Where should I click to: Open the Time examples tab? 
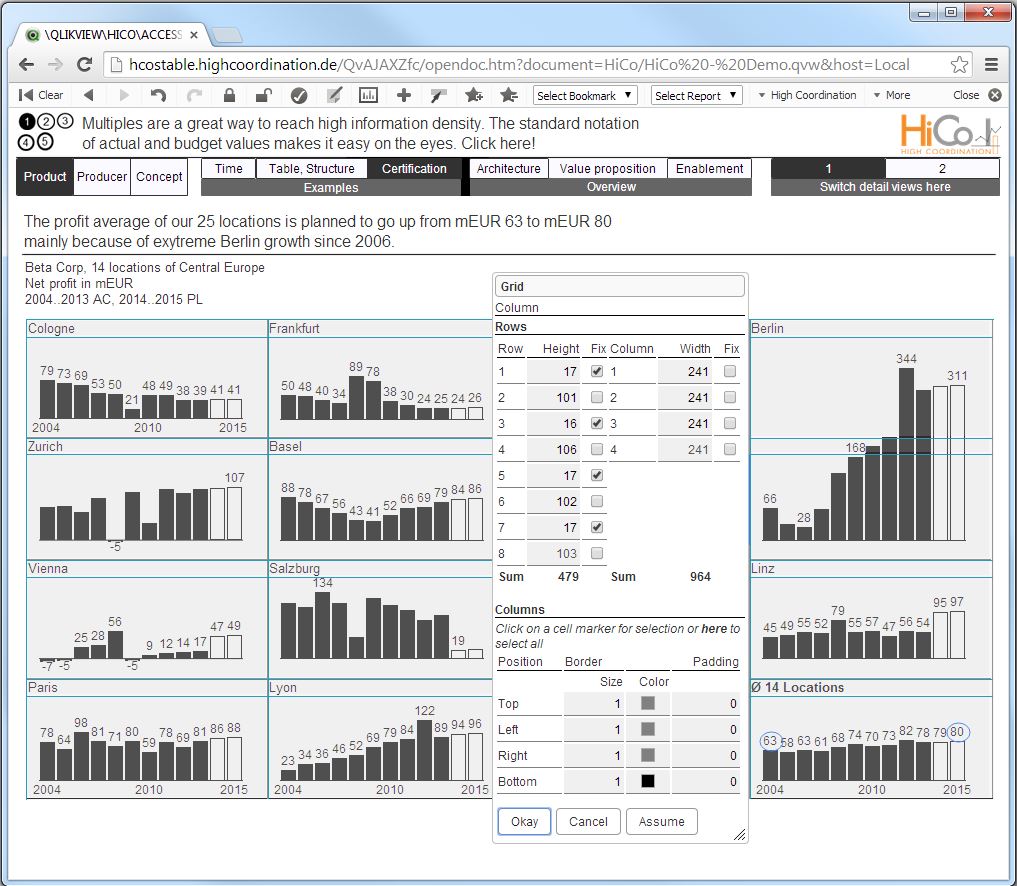228,169
